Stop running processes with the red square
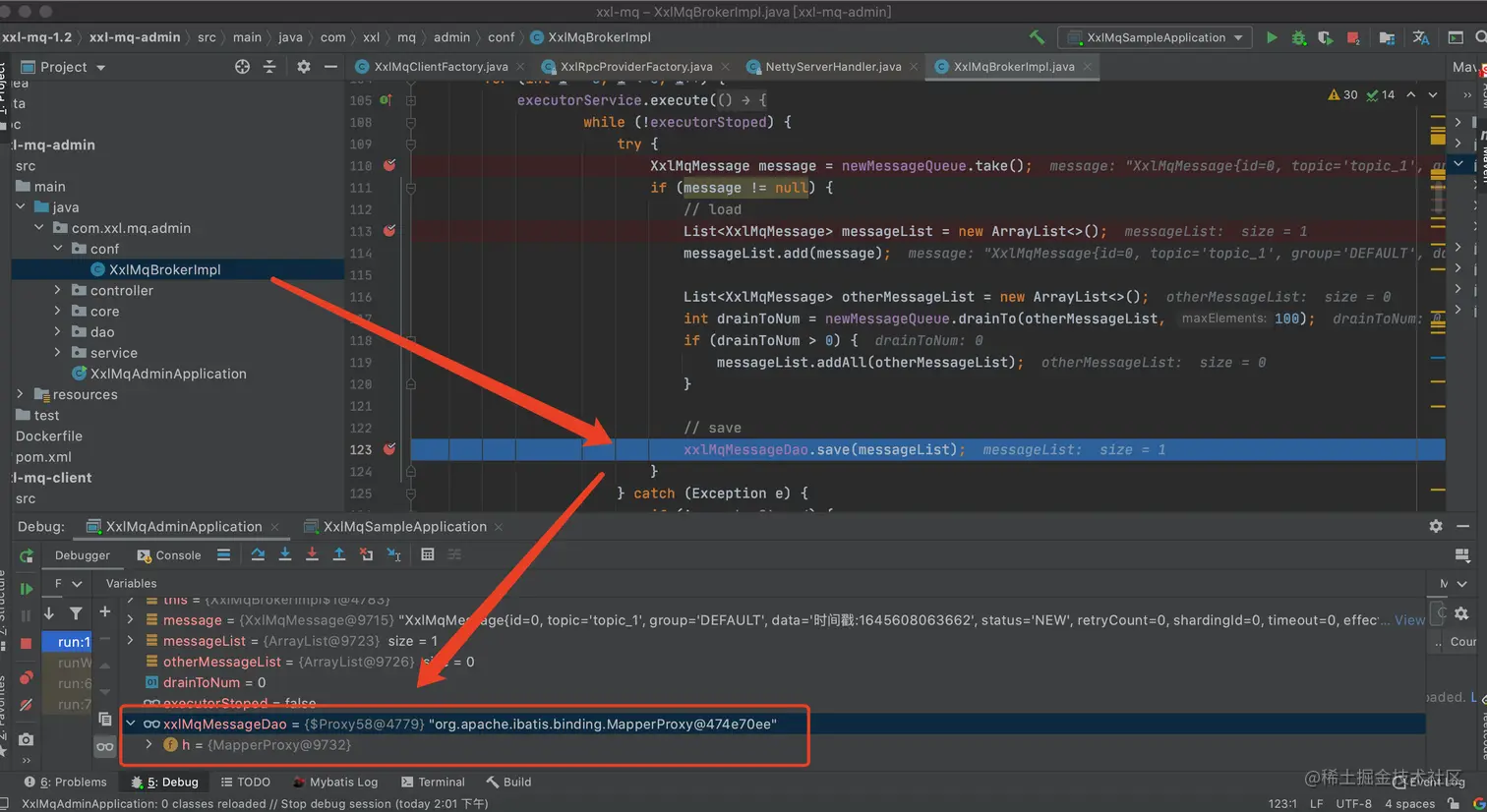The height and width of the screenshot is (812, 1487). [x=1353, y=37]
